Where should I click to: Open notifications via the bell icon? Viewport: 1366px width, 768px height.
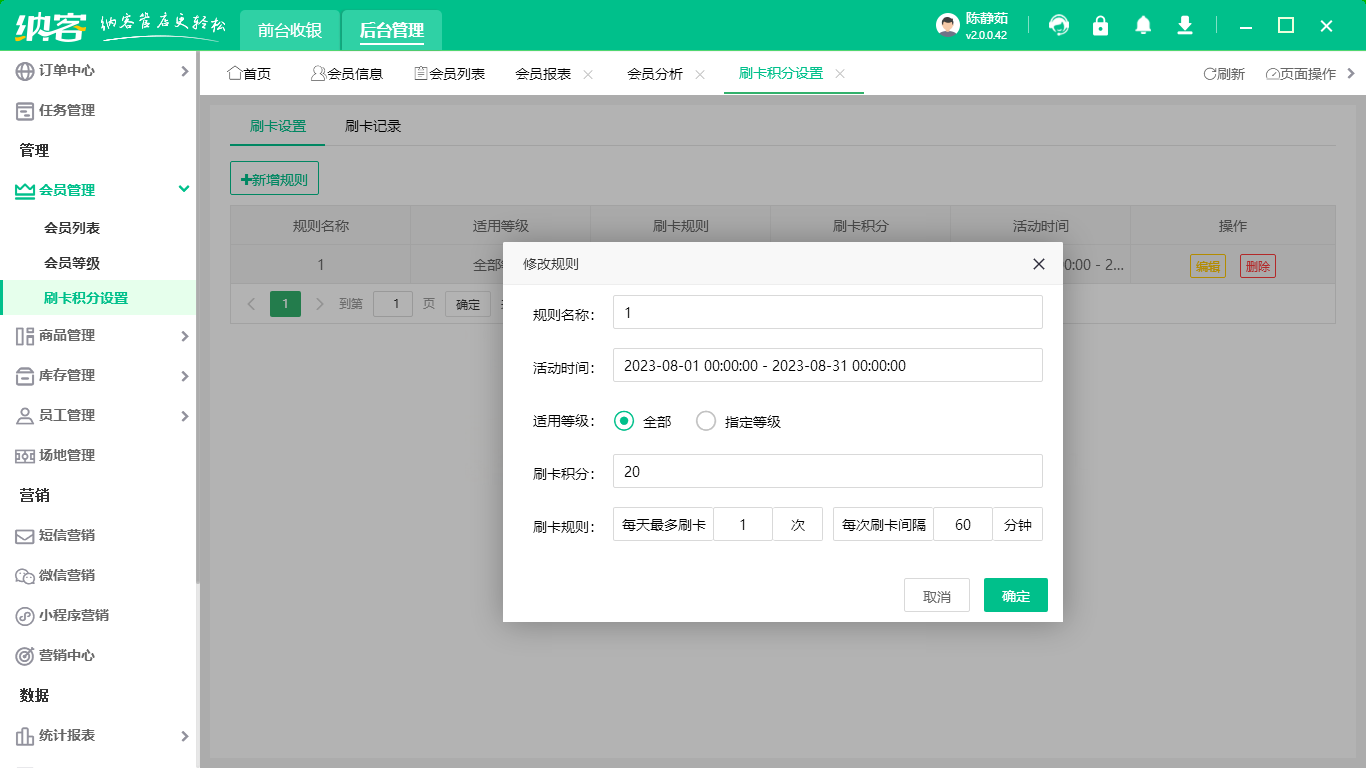point(1142,25)
